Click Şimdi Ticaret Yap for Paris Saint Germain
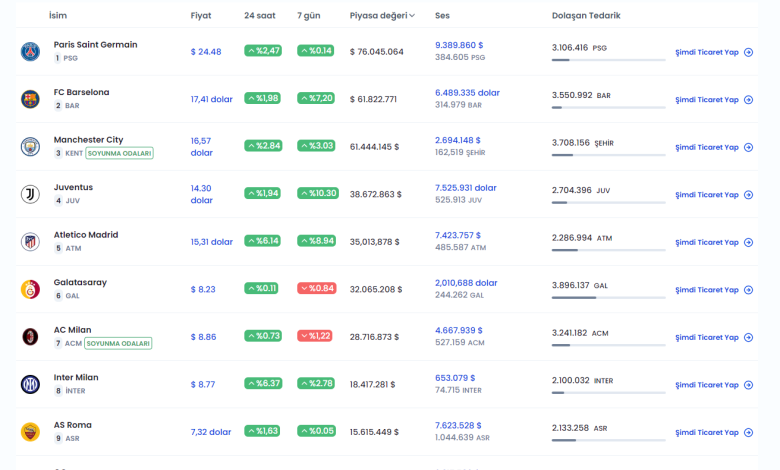Screen dimensions: 780x470 coord(714,52)
